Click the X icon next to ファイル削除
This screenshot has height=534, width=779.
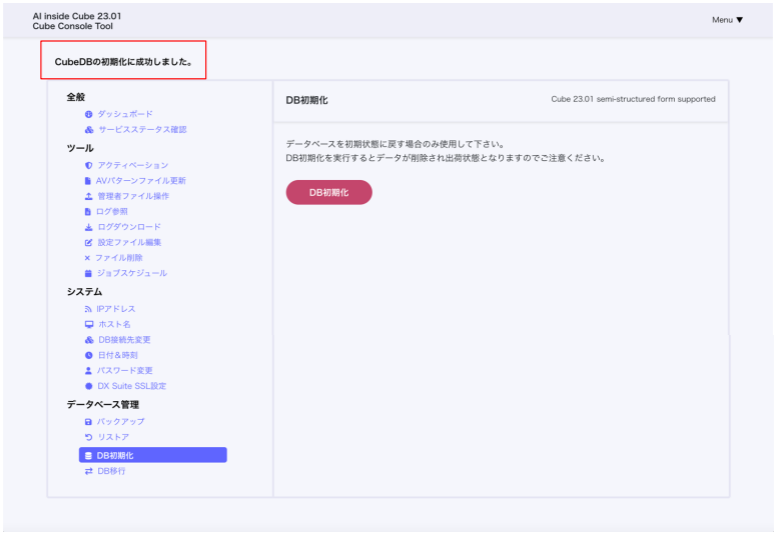(88, 258)
